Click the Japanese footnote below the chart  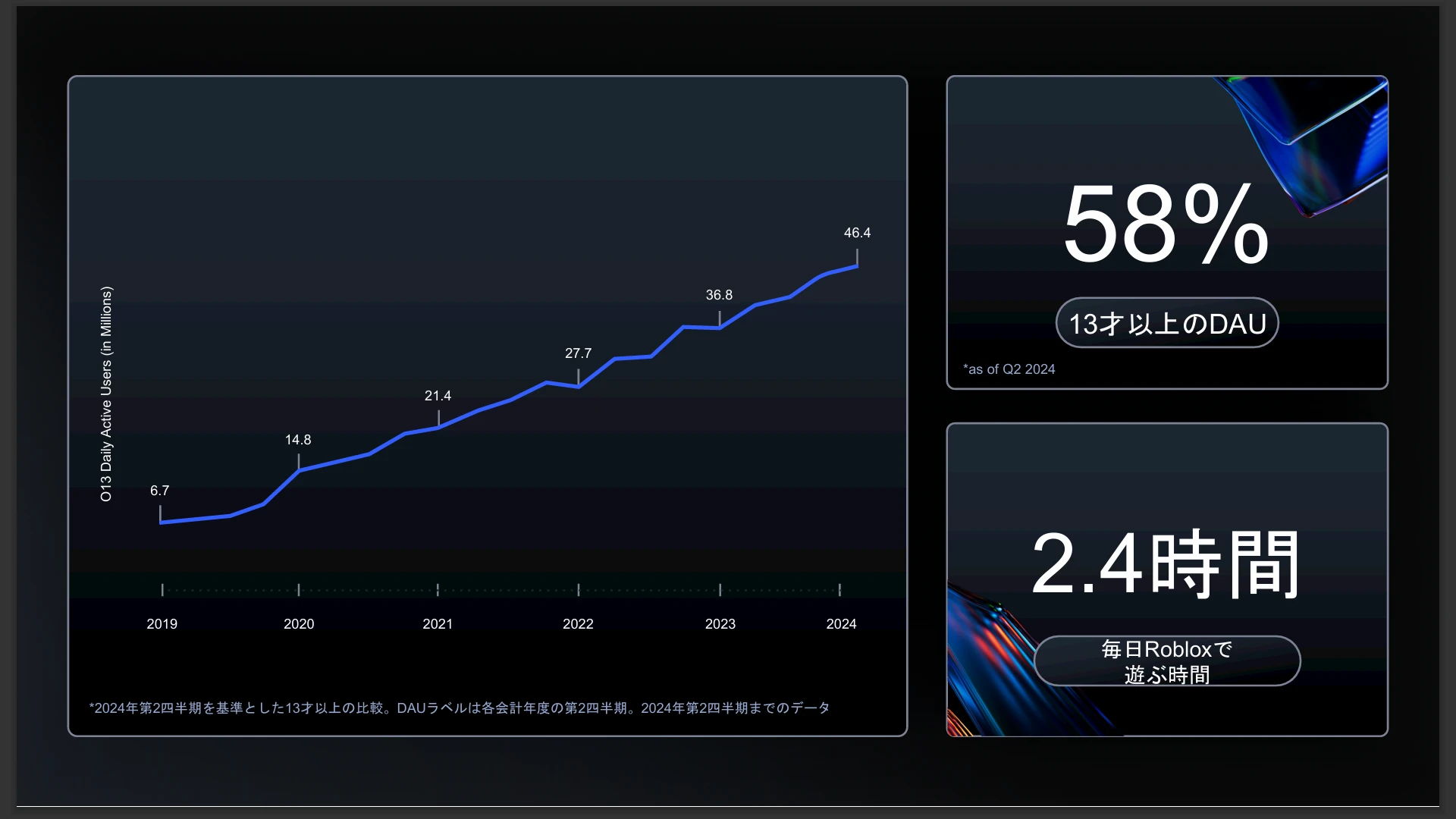460,708
